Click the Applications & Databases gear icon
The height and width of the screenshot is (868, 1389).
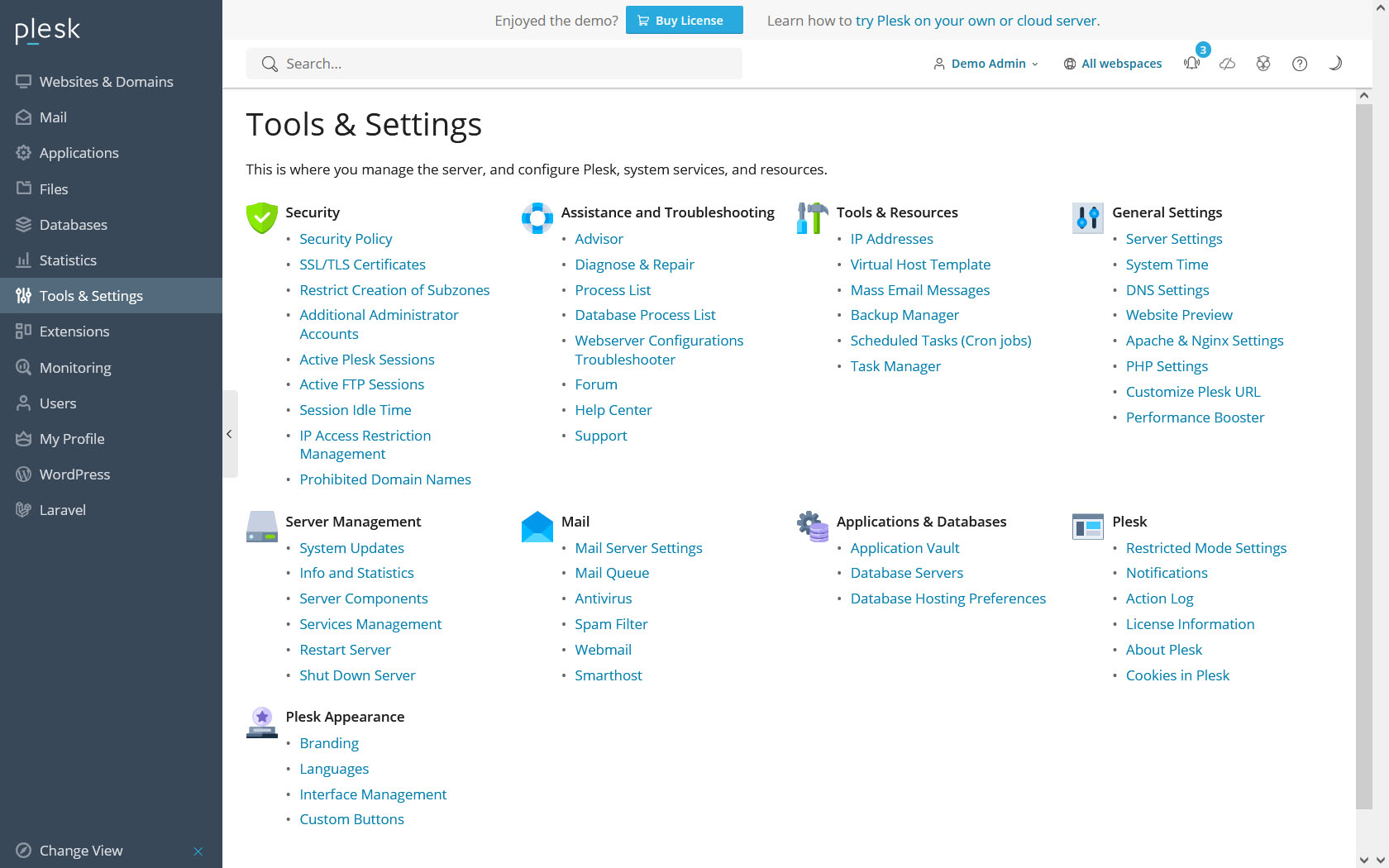pos(812,527)
